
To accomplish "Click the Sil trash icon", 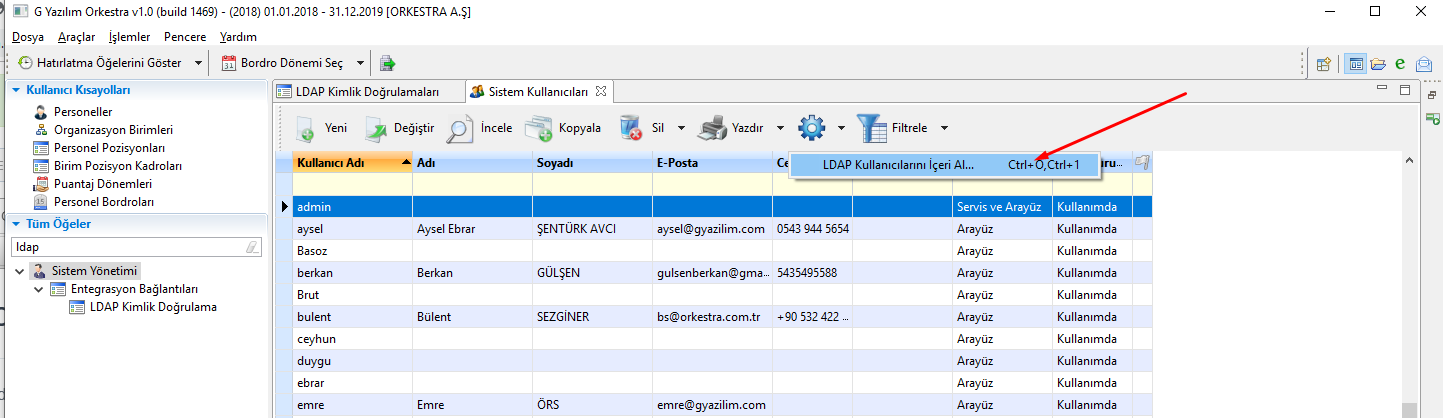I will point(631,128).
